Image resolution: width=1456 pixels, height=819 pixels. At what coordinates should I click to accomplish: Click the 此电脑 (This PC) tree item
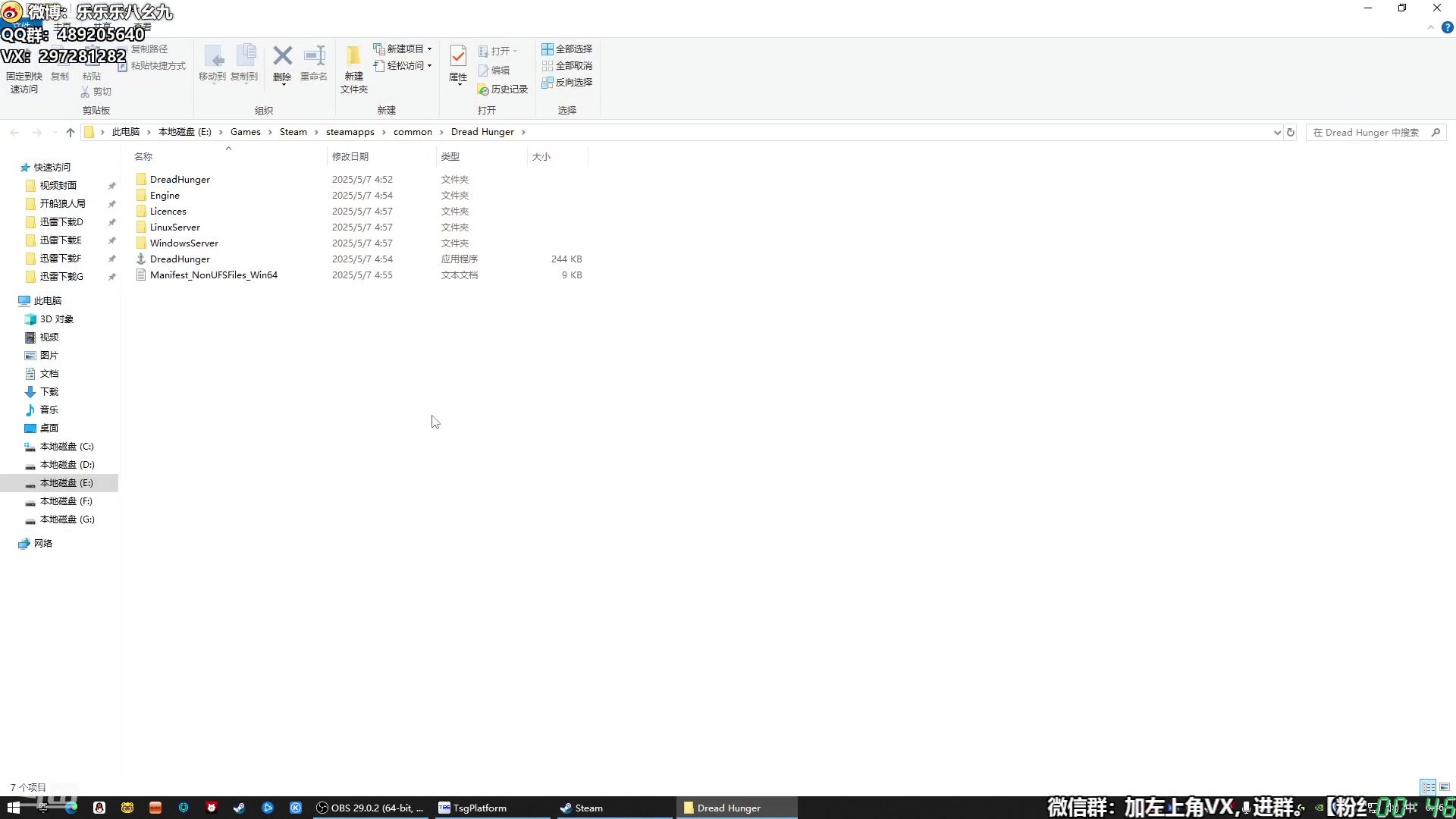point(47,301)
